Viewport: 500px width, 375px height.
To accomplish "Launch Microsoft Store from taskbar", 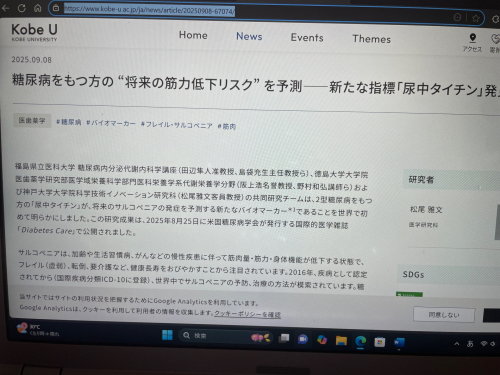I will tap(379, 342).
